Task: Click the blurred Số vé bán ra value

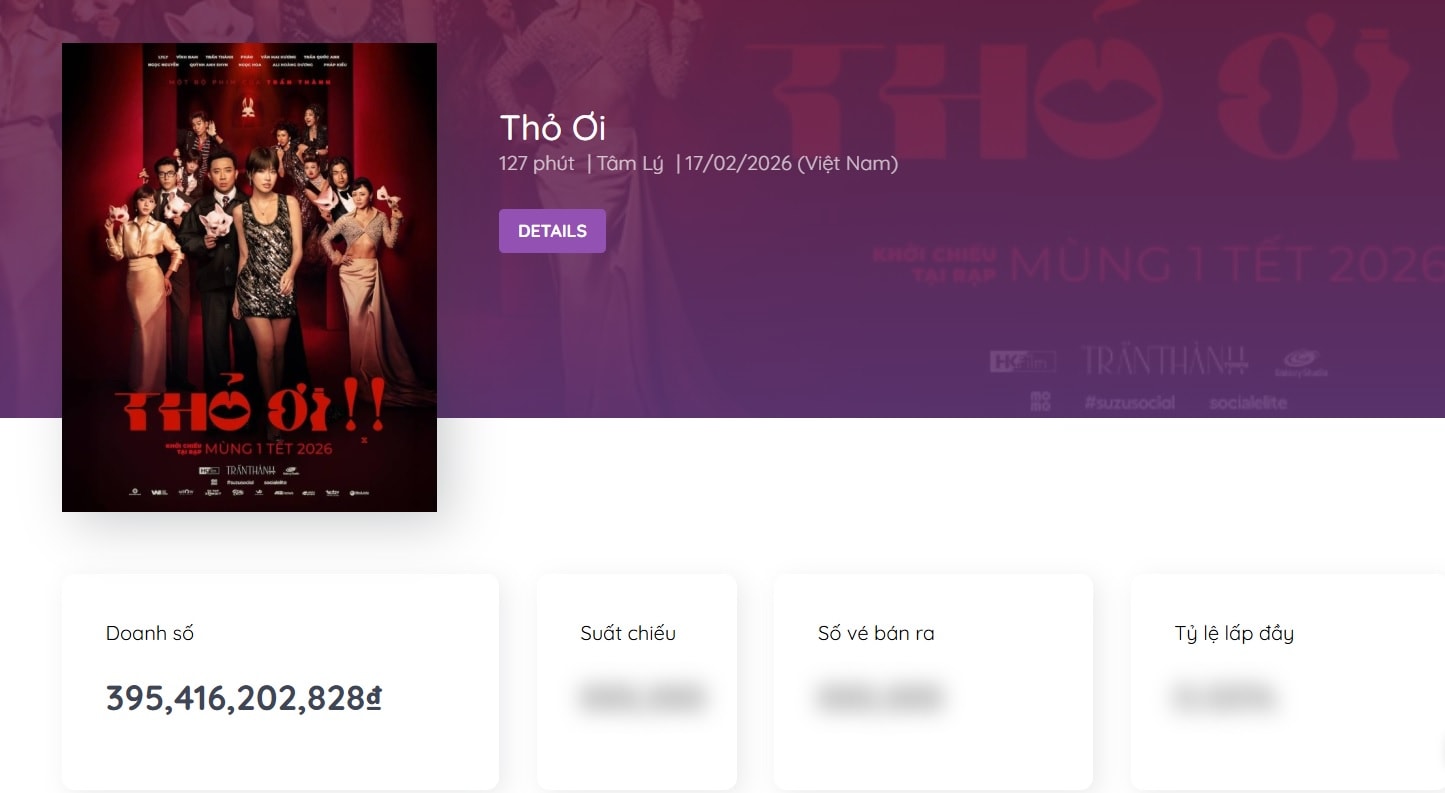Action: (879, 698)
